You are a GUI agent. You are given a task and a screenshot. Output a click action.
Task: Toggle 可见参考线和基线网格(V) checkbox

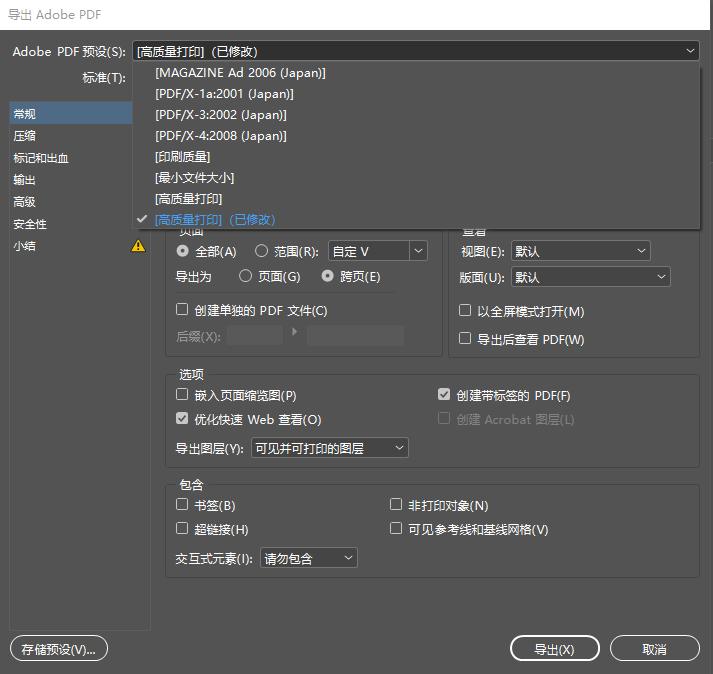coord(396,528)
